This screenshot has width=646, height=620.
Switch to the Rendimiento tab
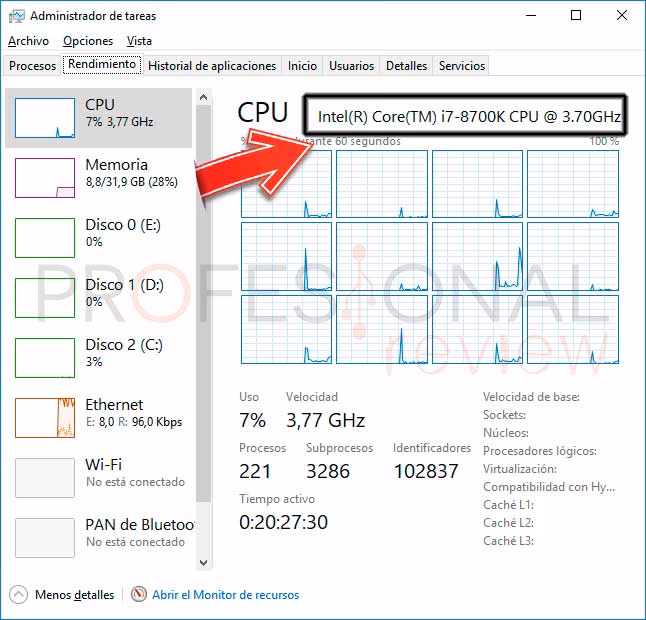[x=102, y=65]
